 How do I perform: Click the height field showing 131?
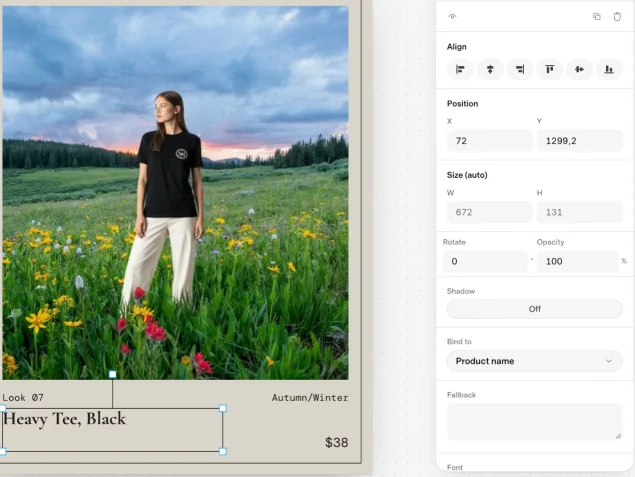pyautogui.click(x=580, y=212)
